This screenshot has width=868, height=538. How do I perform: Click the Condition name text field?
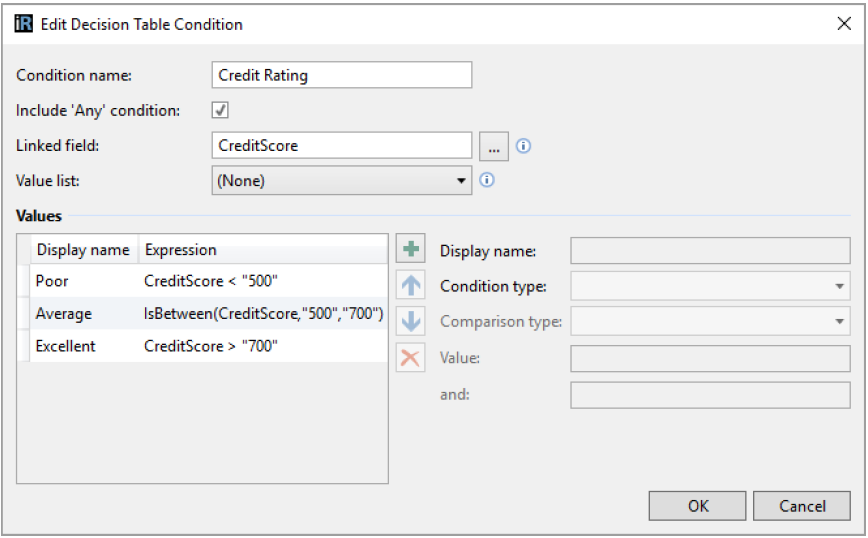(341, 75)
